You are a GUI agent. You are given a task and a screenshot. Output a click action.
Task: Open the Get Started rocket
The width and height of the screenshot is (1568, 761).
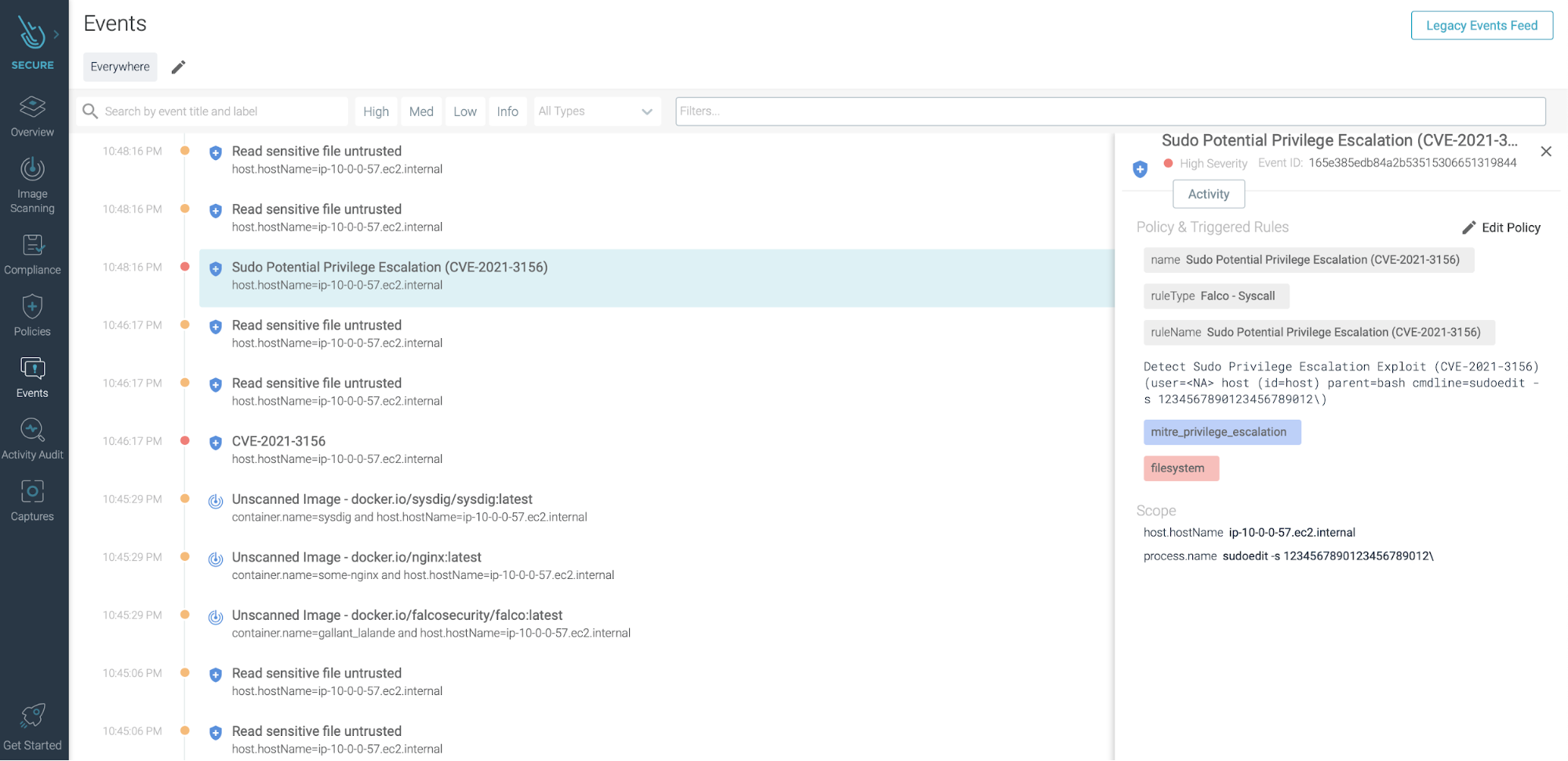(32, 728)
